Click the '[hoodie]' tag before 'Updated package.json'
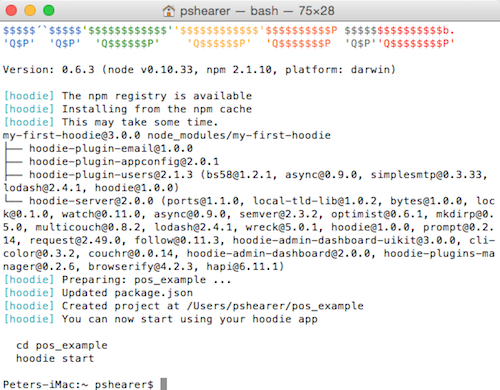This screenshot has height=390, width=500. 29,293
